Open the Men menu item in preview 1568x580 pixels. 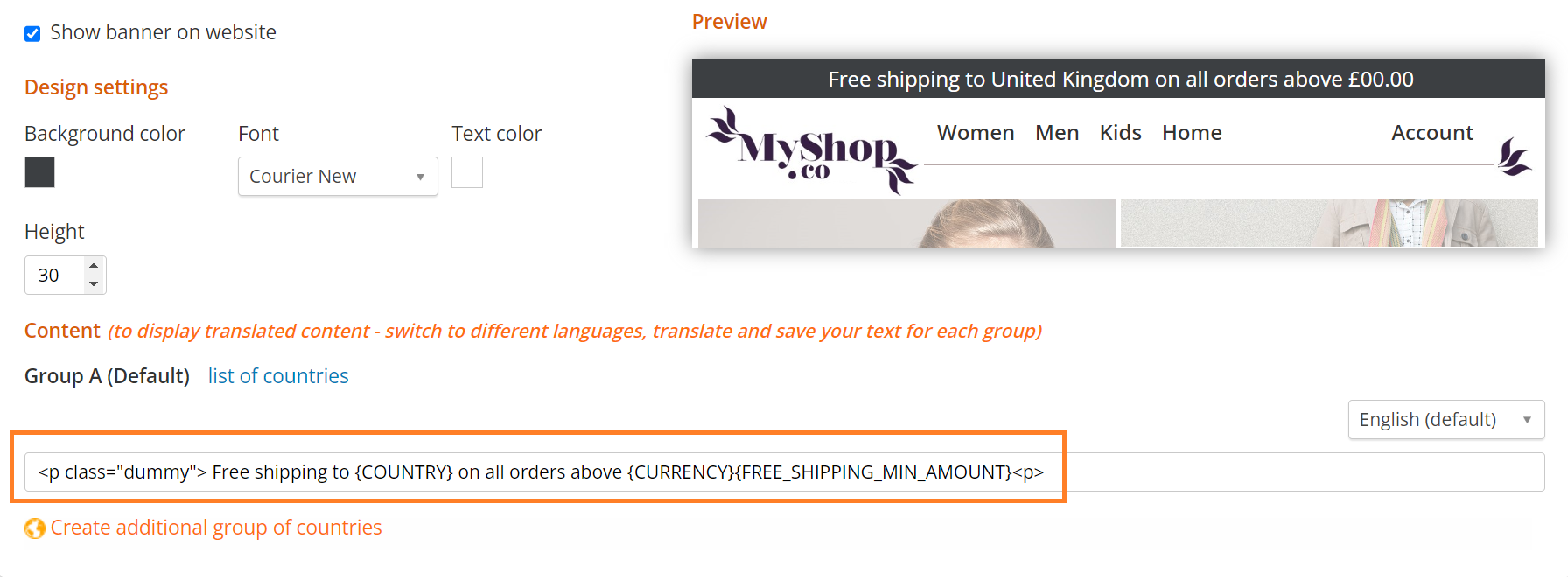(1057, 133)
